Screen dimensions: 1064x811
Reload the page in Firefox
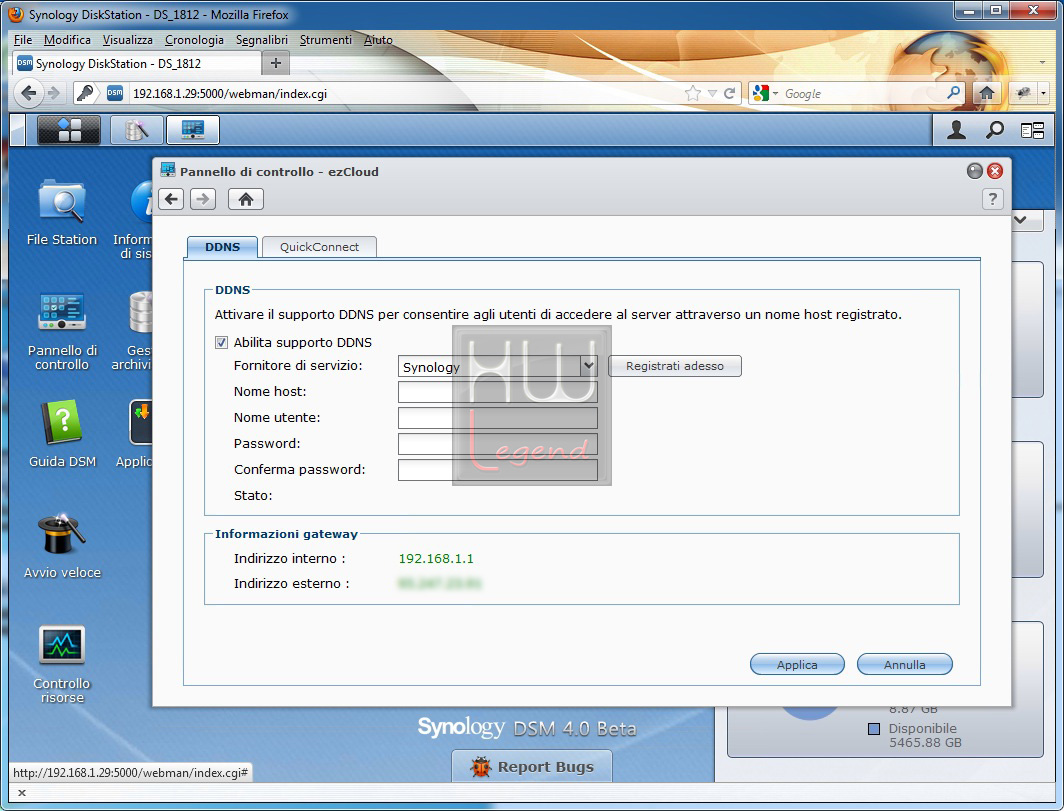tap(729, 94)
